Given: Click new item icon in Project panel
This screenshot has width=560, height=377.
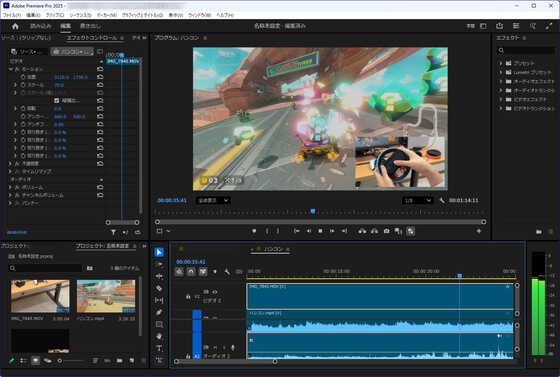Looking at the screenshot, I should click(x=132, y=361).
